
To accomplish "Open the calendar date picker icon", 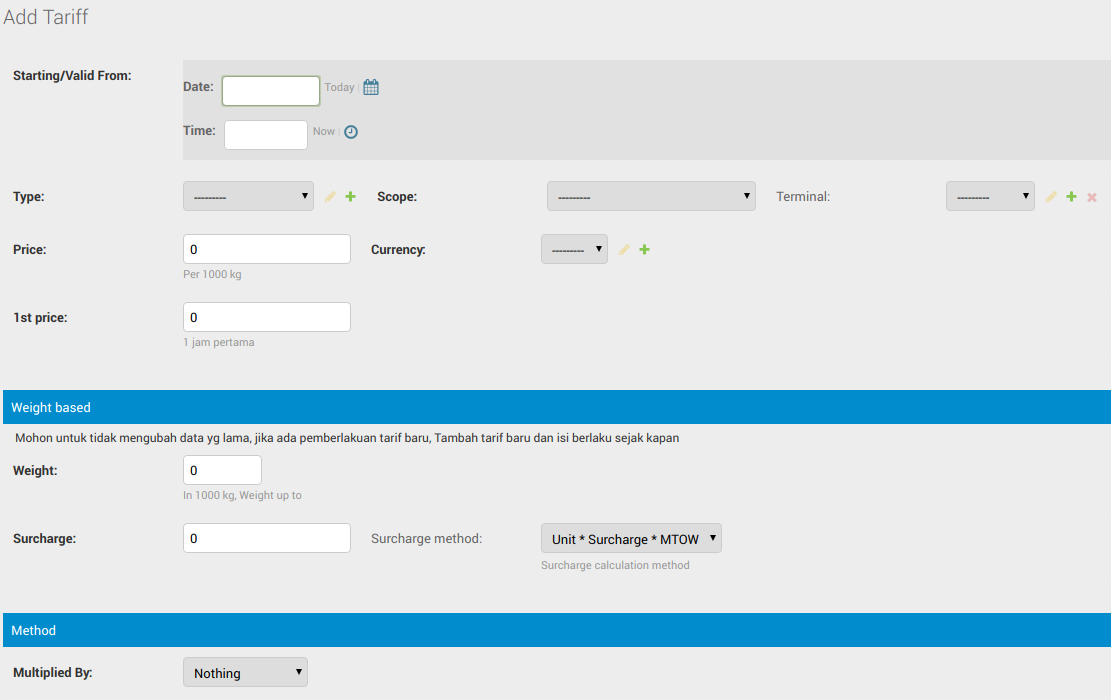I will tap(371, 88).
